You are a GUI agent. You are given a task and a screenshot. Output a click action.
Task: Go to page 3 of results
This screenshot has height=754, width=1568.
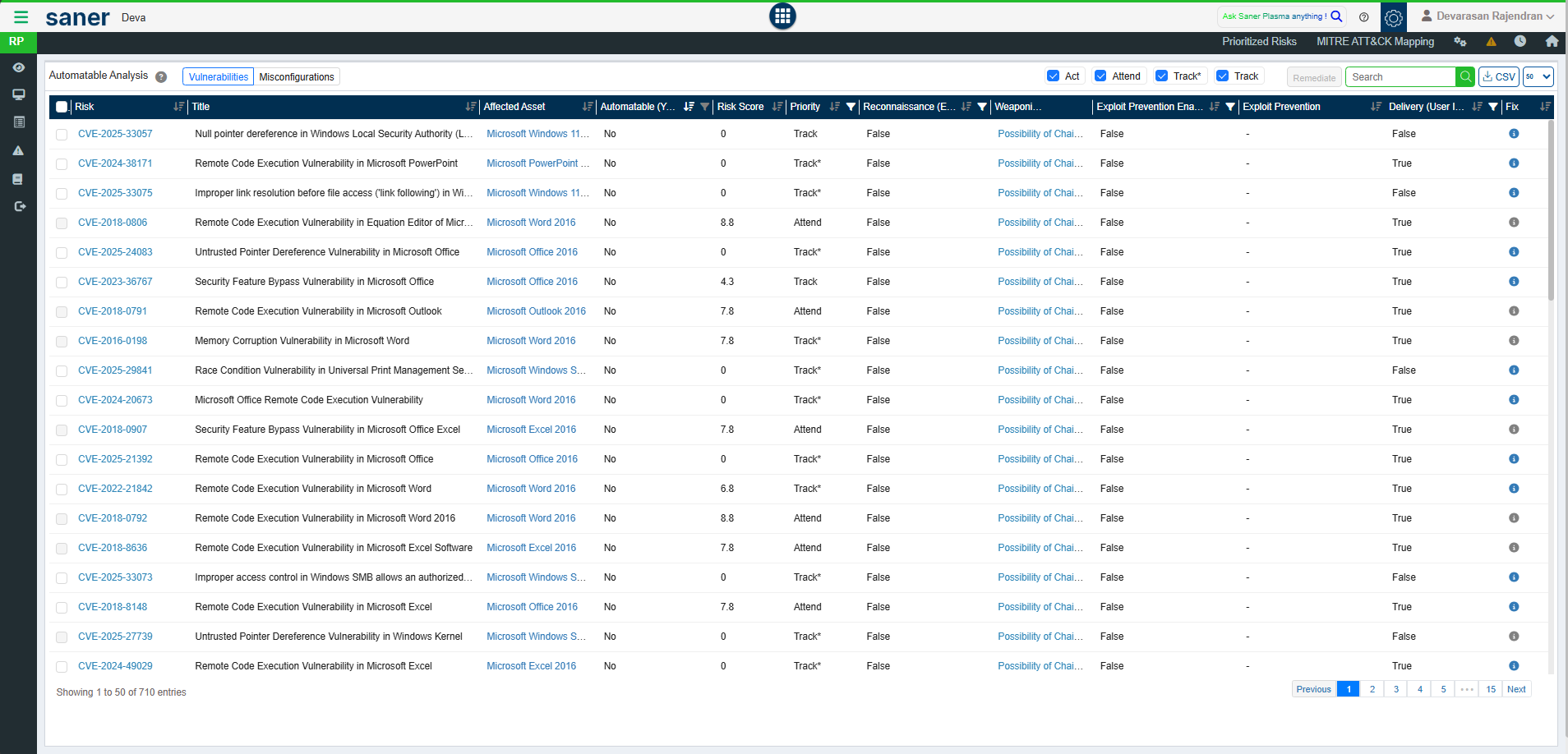tap(1396, 689)
